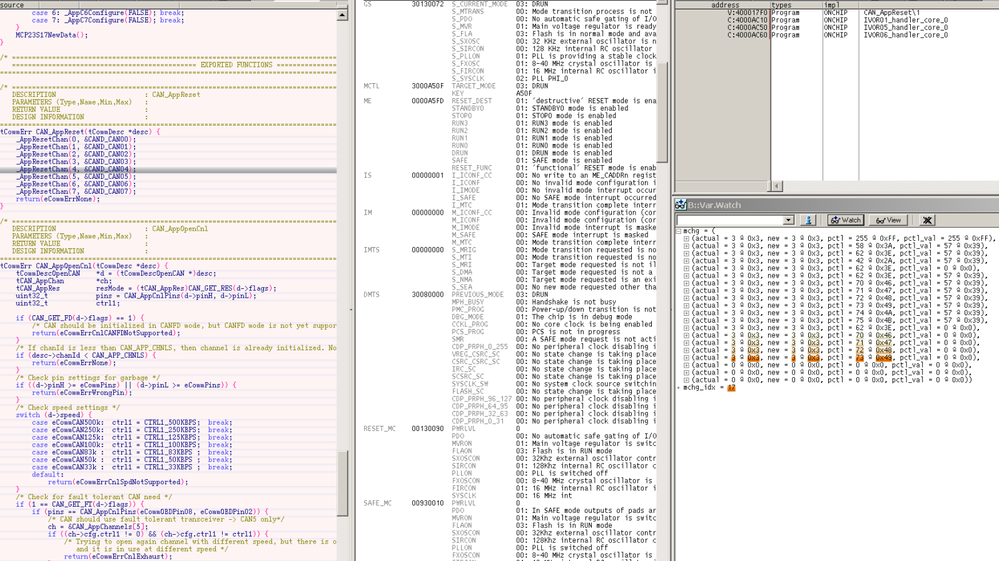
Task: Click the MCP23S17NewData(); source line
Action: [x=52, y=35]
